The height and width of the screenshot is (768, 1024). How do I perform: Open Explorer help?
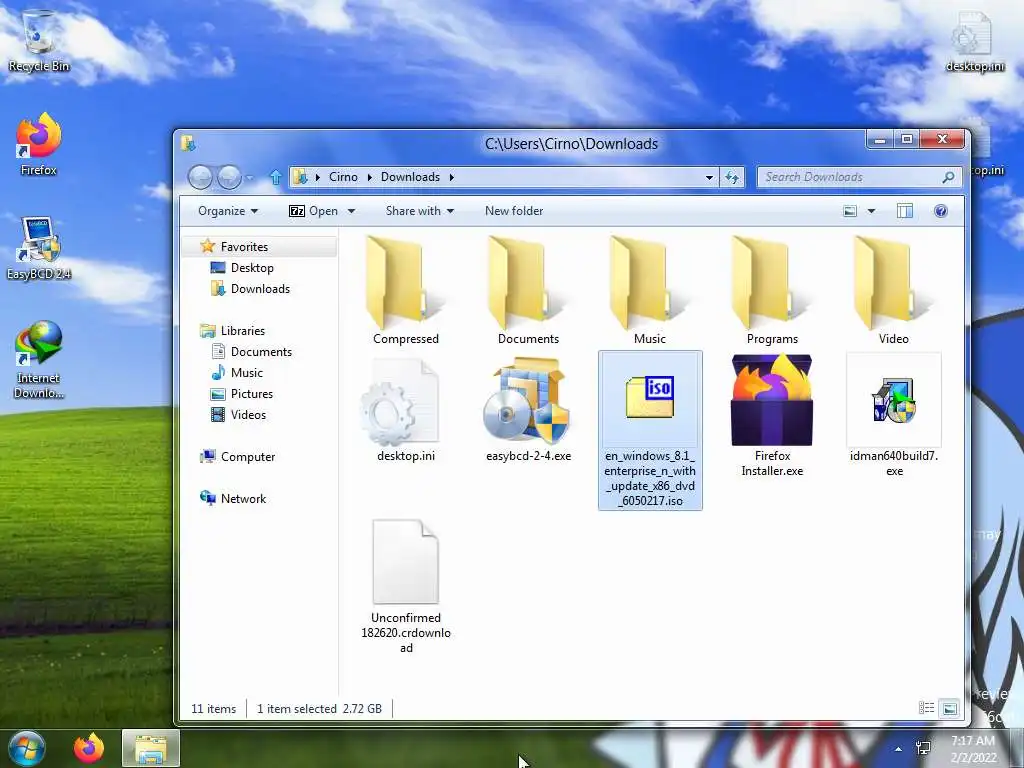[x=940, y=211]
